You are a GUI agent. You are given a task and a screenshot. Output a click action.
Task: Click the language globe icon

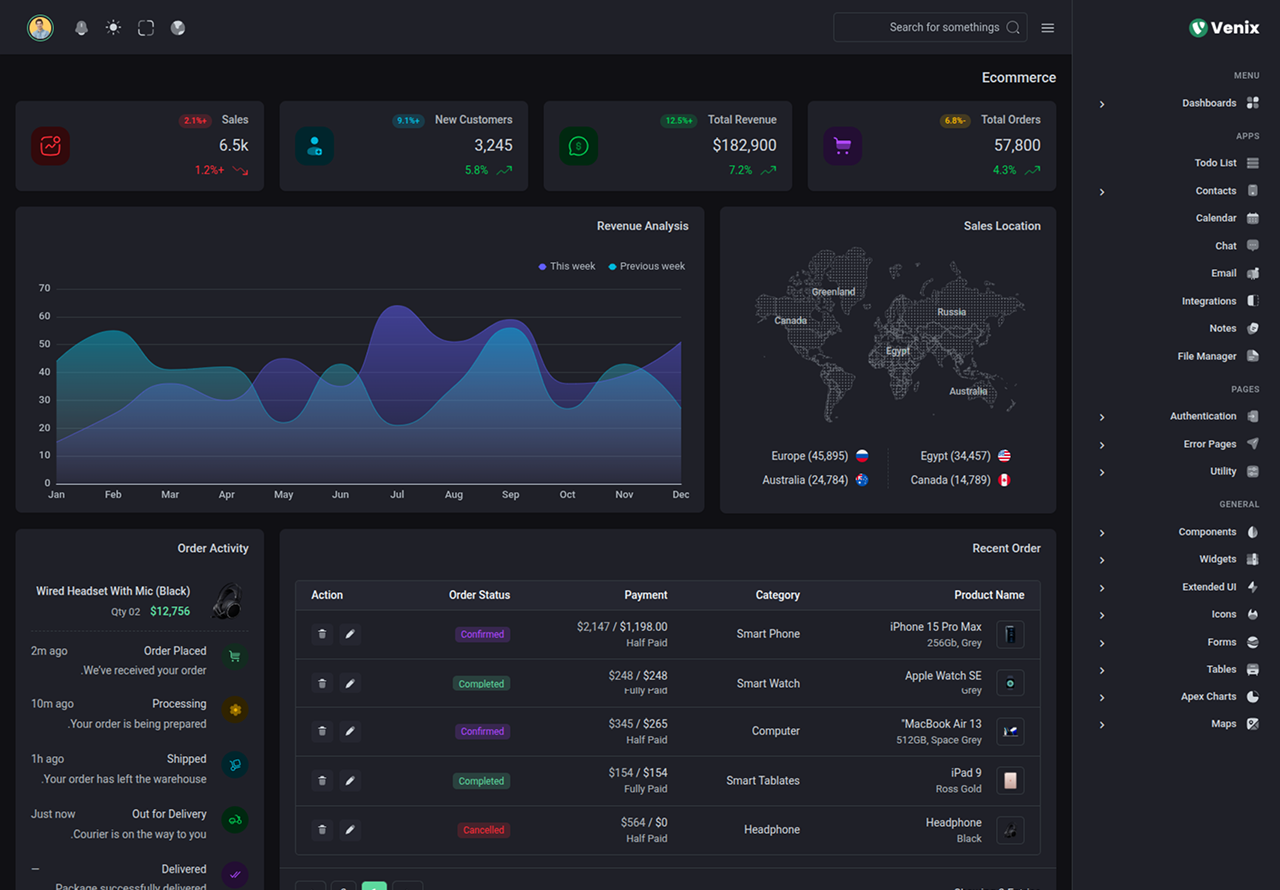point(178,28)
